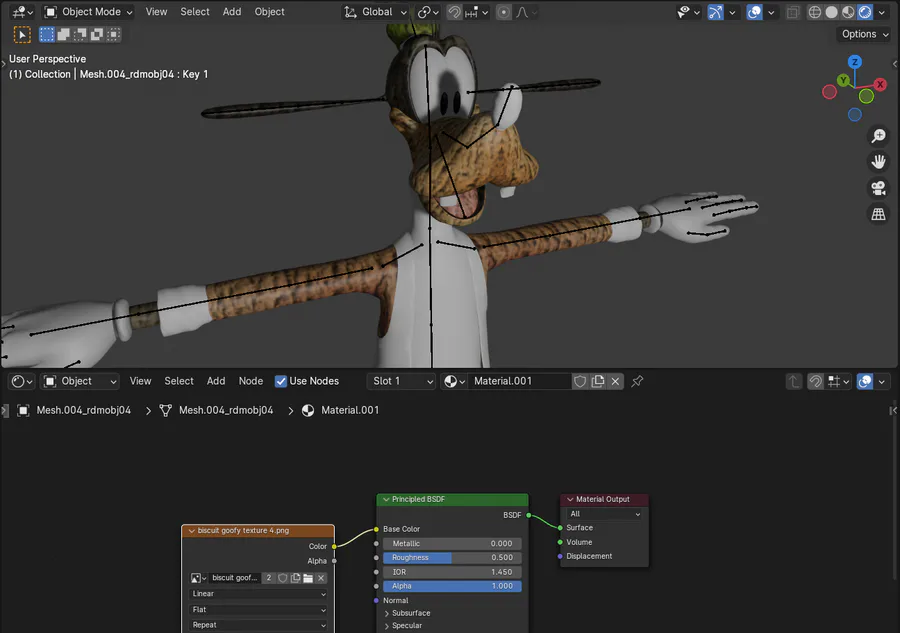
Task: Adjust the Metallic value slider
Action: [452, 543]
